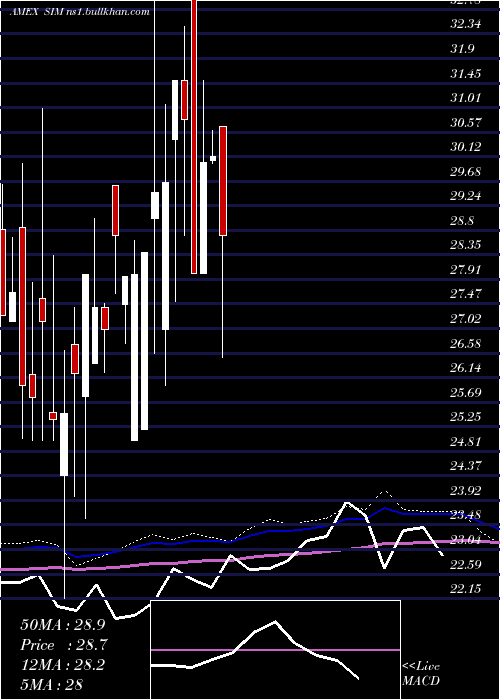500x700 pixels.
Task: Click the 28.35 price axis label
Action: point(466,245)
